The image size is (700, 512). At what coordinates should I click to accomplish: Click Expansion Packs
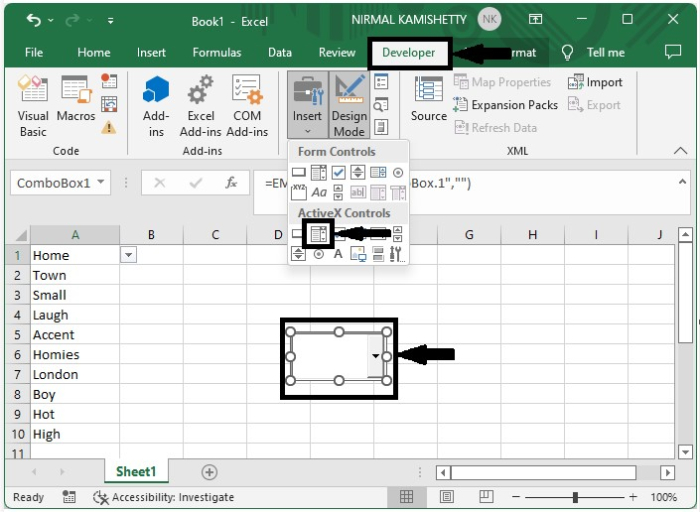pyautogui.click(x=505, y=105)
